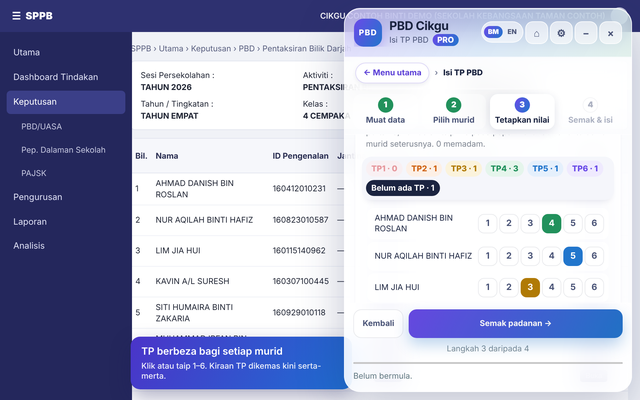Switch language to EN

click(x=512, y=32)
